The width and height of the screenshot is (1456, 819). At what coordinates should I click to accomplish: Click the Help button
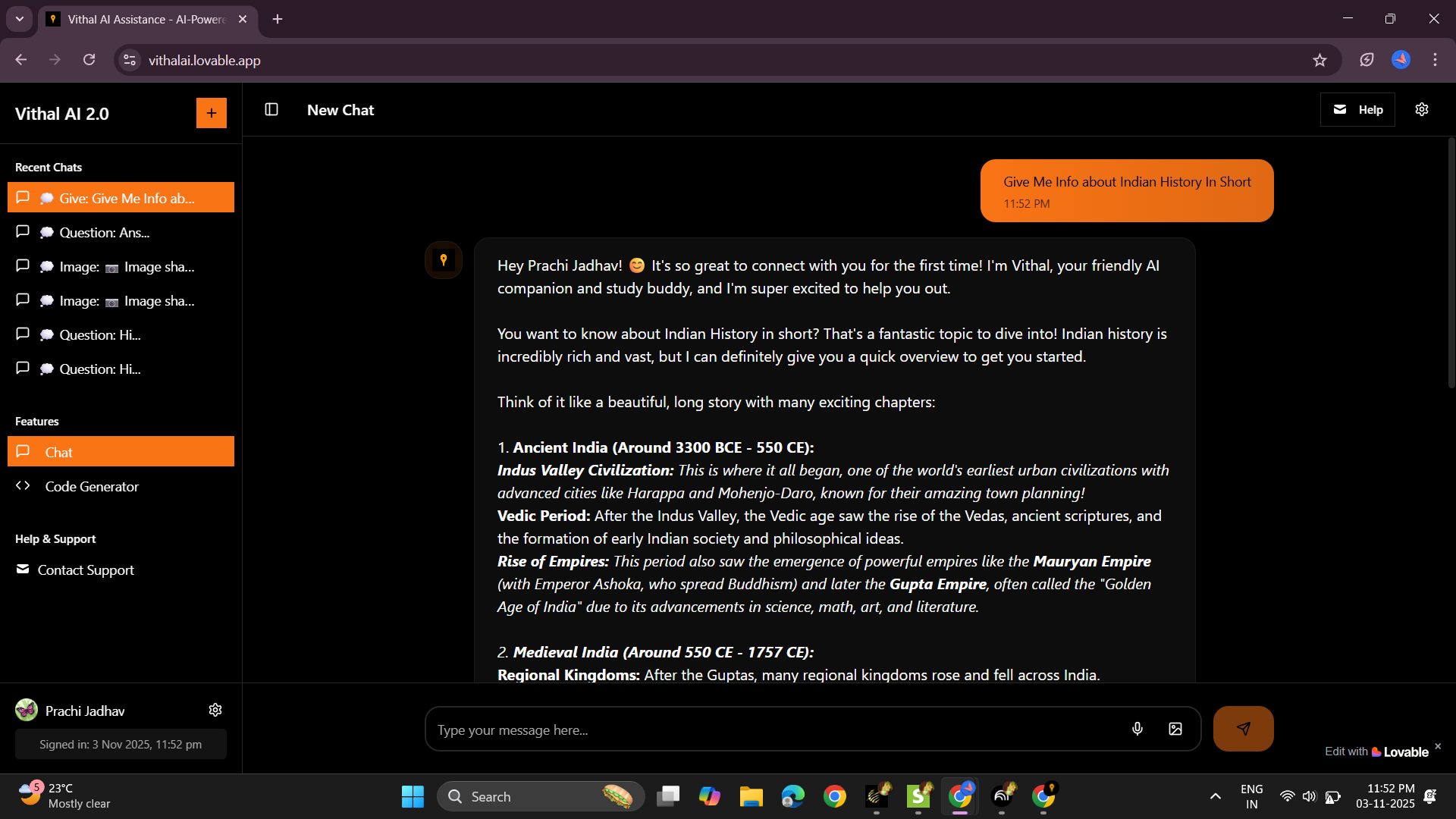click(1357, 109)
